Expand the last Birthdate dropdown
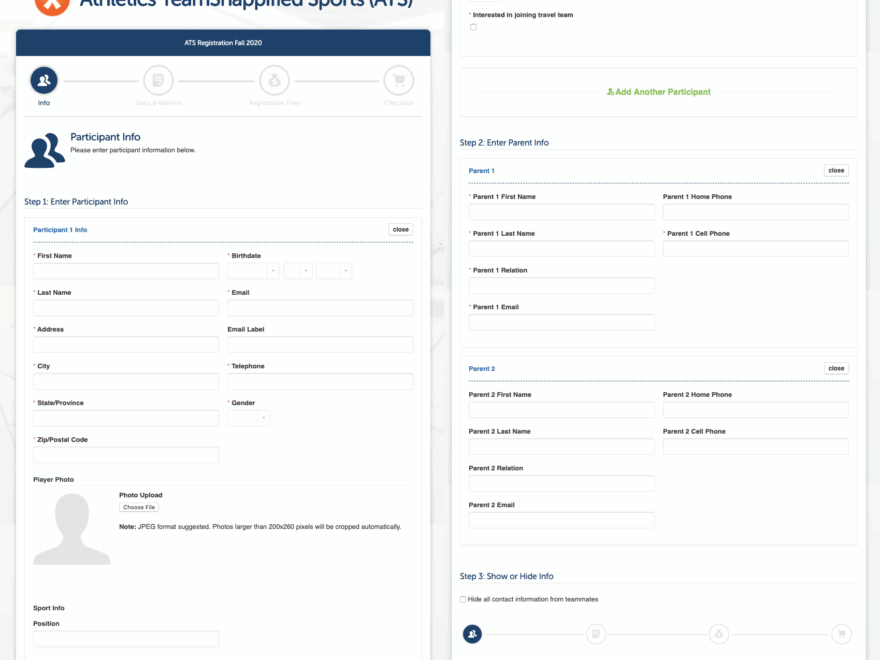Screen dimensions: 880x660 (x=334, y=271)
